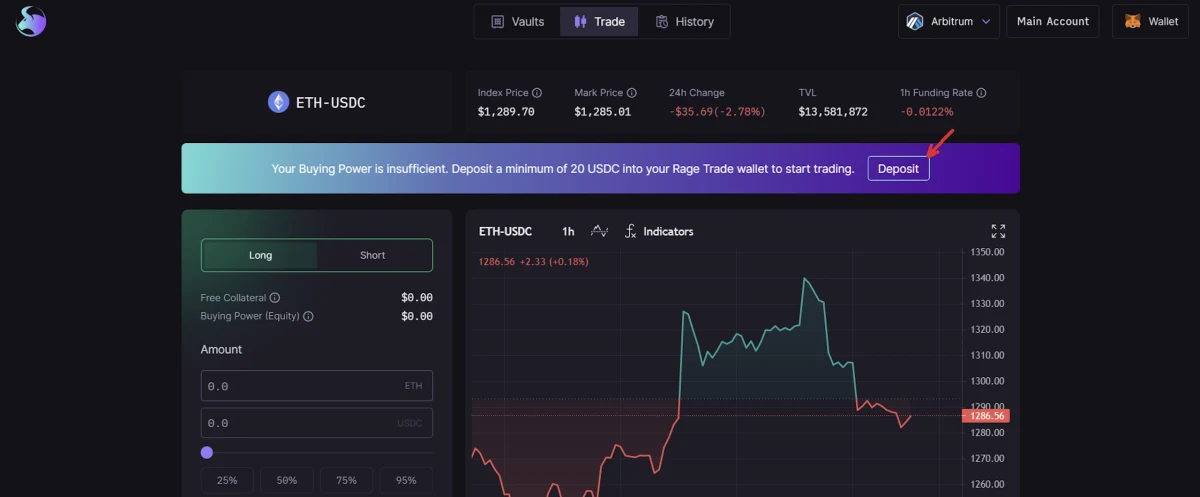Open the Indicators fx menu
1200x497 pixels.
[659, 231]
